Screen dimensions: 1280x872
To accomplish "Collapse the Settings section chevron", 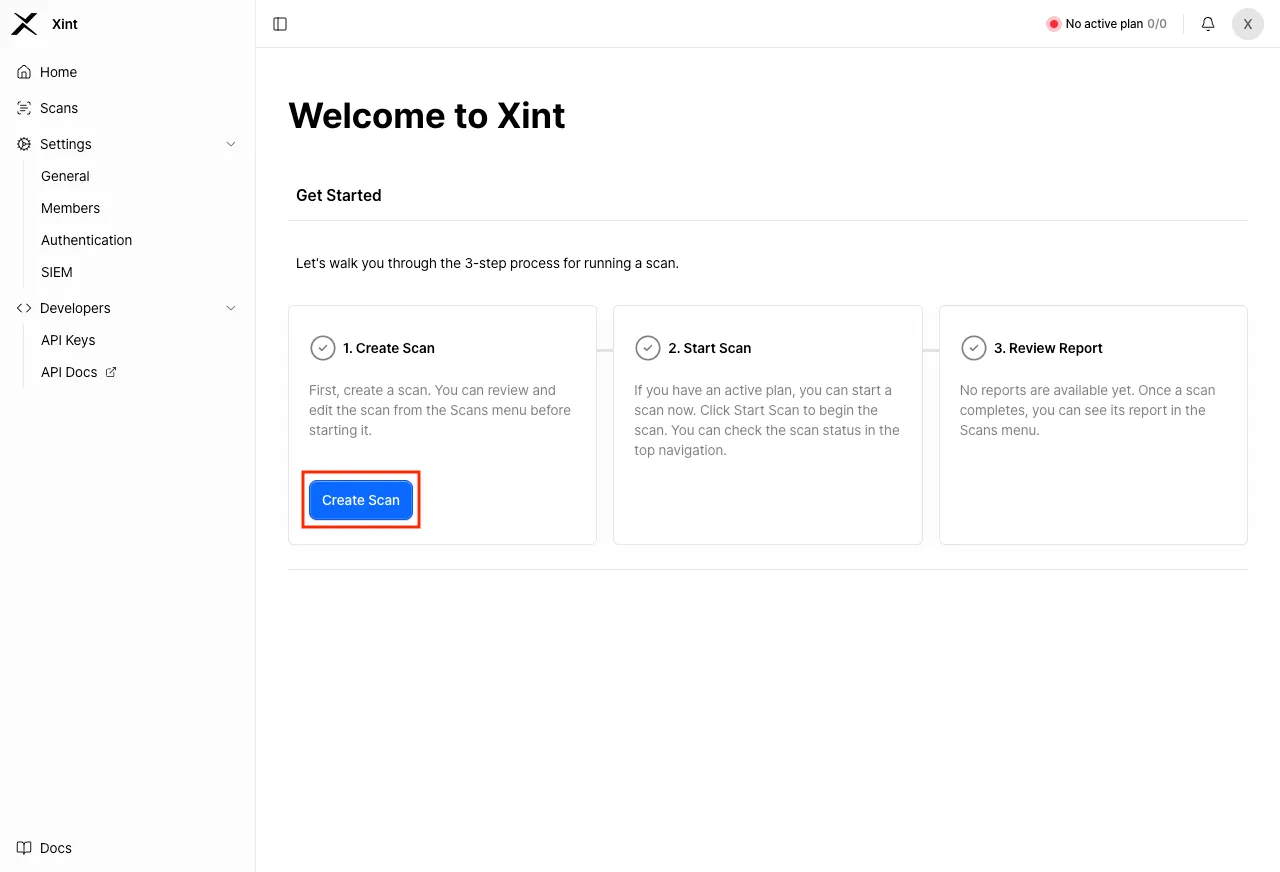I will 231,143.
